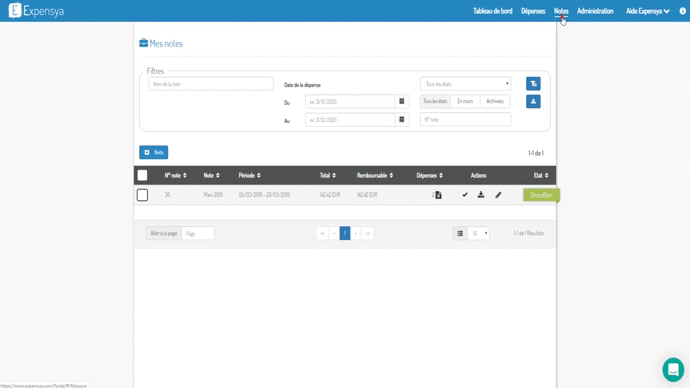
Task: Click the Mars 2019 note name
Action: tap(213, 195)
